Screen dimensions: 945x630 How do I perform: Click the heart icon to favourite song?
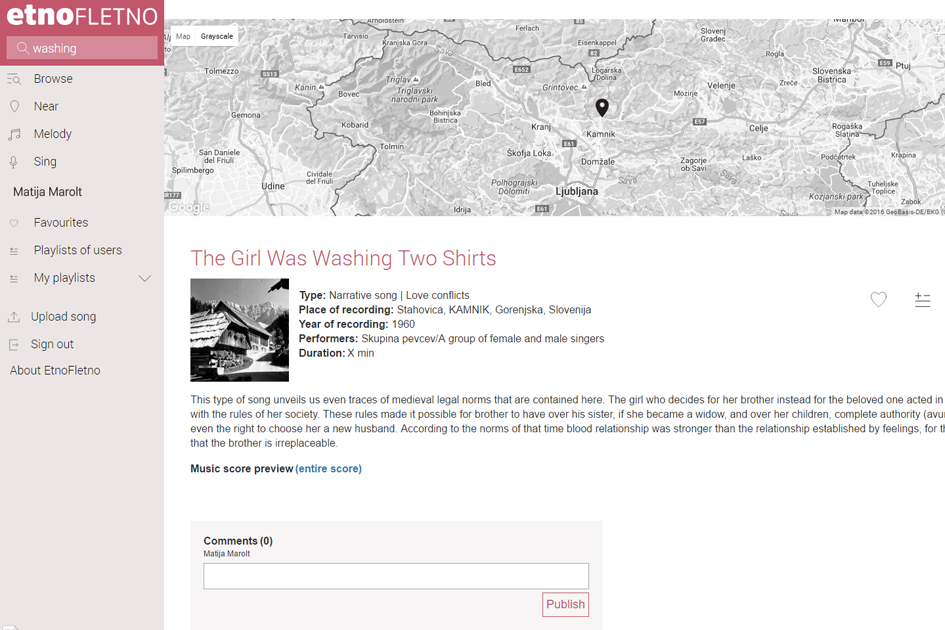point(878,299)
